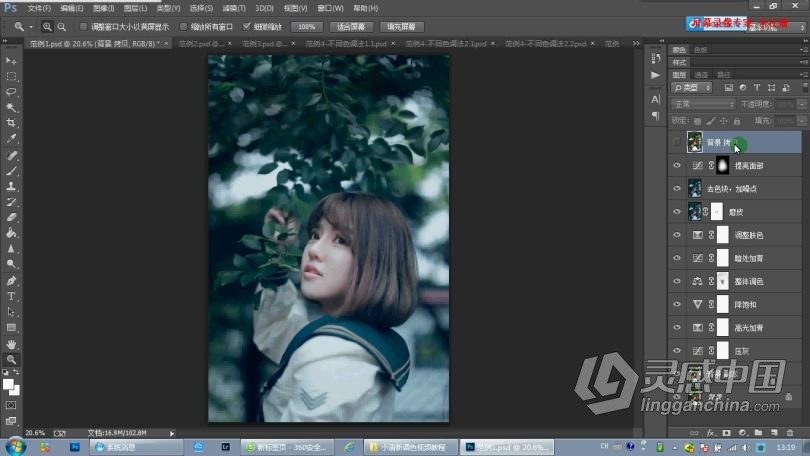
Task: Select the Horizontal Type tool
Action: pos(11,296)
